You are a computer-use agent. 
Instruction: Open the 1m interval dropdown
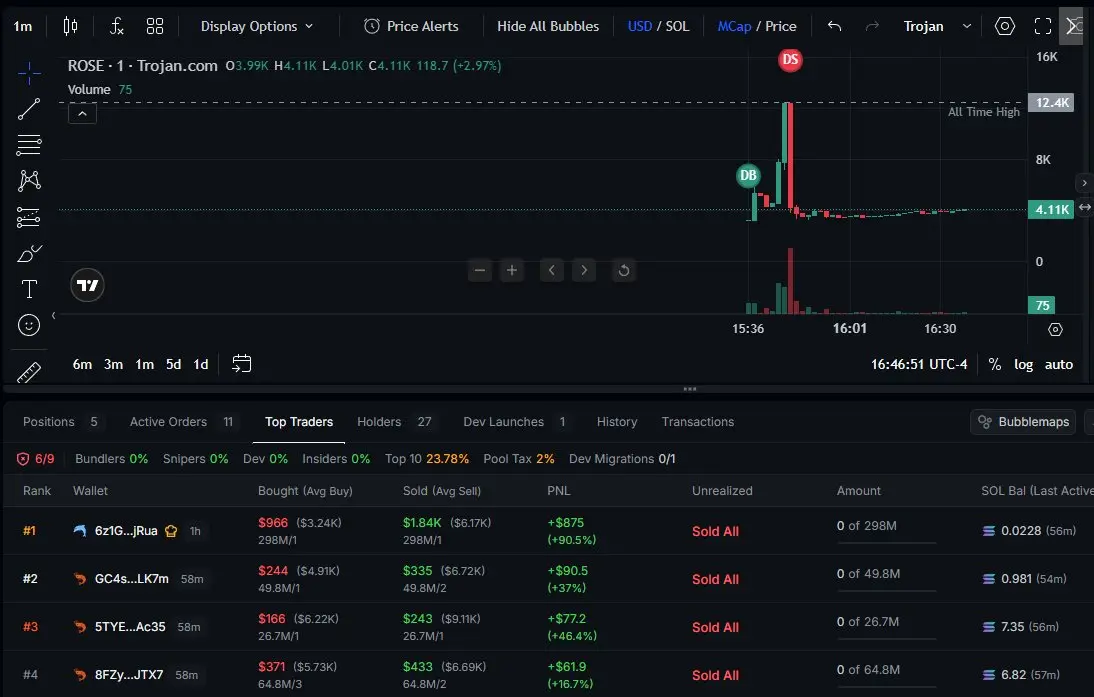(23, 27)
